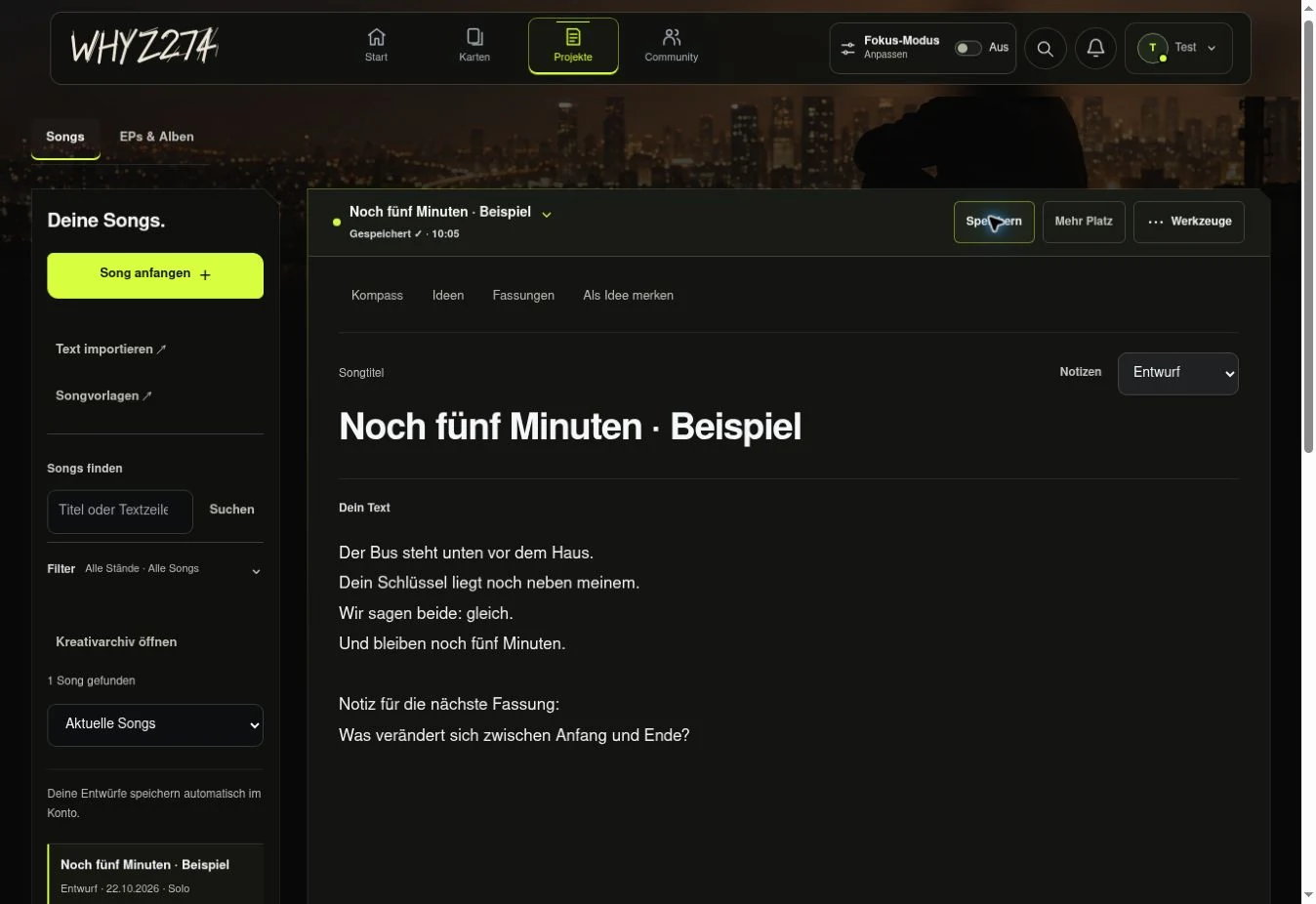Expand the song title chevron in header

[547, 214]
